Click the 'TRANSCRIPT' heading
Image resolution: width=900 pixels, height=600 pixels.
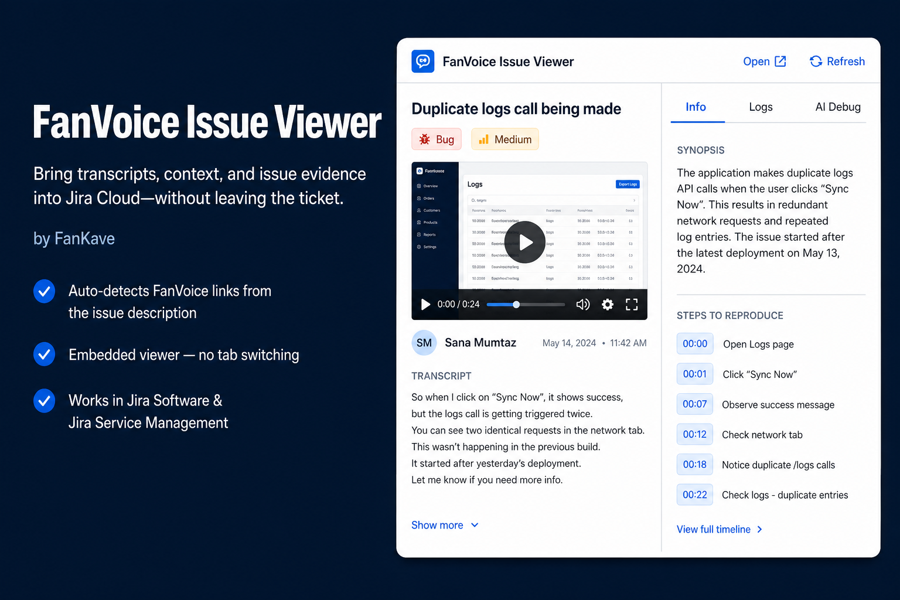point(441,376)
